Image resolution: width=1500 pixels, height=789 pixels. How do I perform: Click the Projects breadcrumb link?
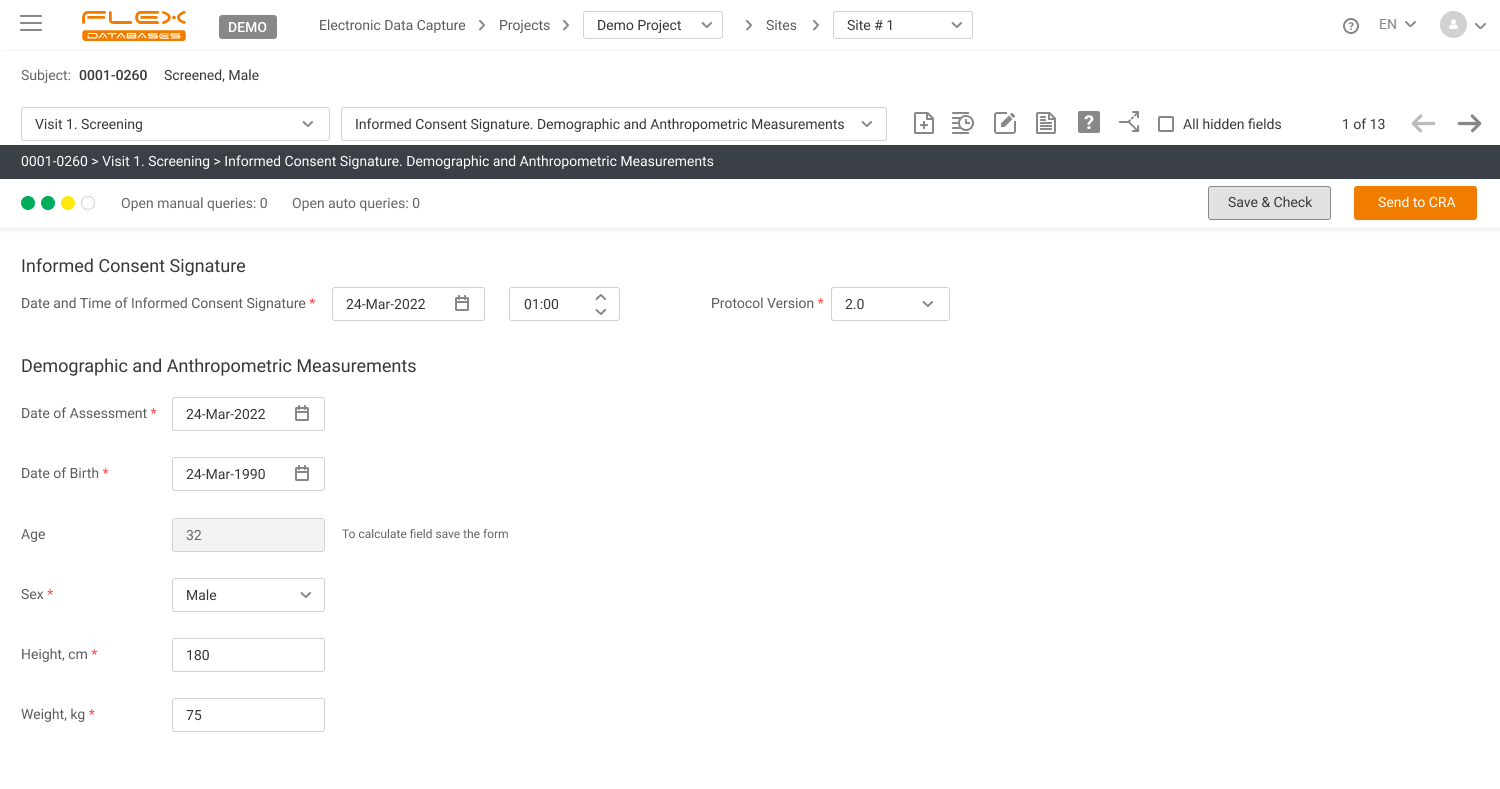pyautogui.click(x=524, y=25)
